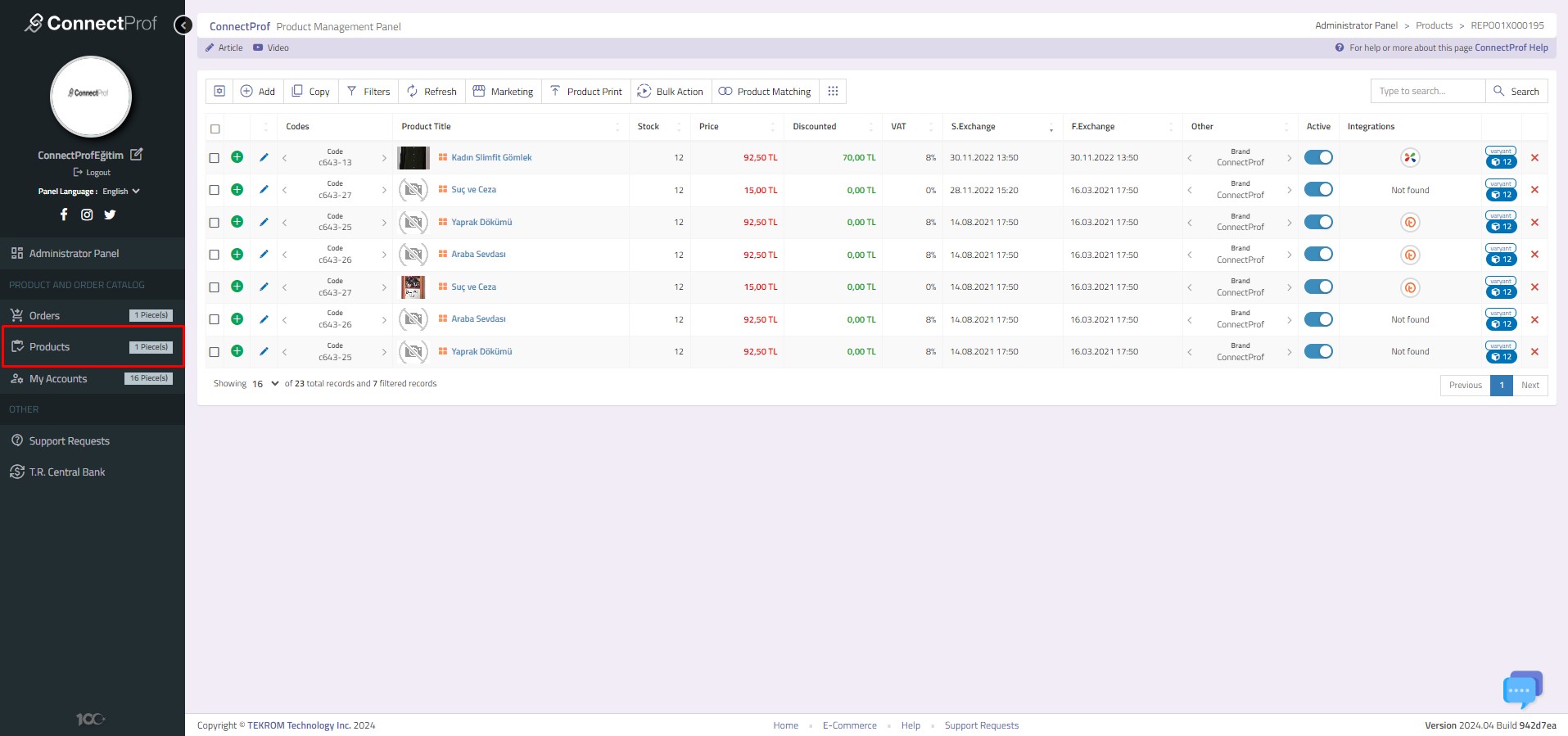This screenshot has width=1568, height=736.
Task: Delete Kadın Slimfit Gömlek with red X
Action: tap(1534, 157)
